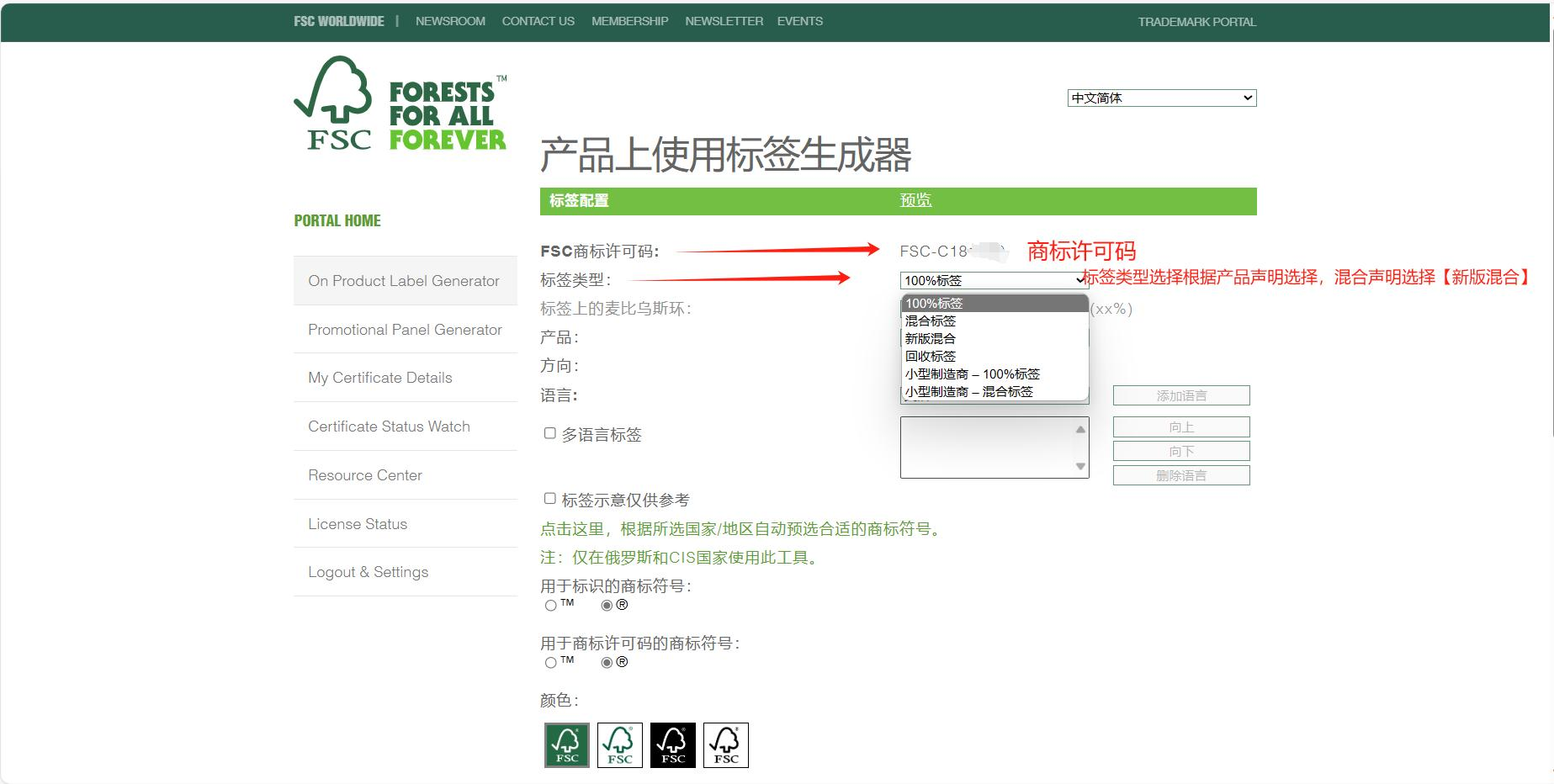Open the 中文简体 language dropdown

coord(1162,98)
